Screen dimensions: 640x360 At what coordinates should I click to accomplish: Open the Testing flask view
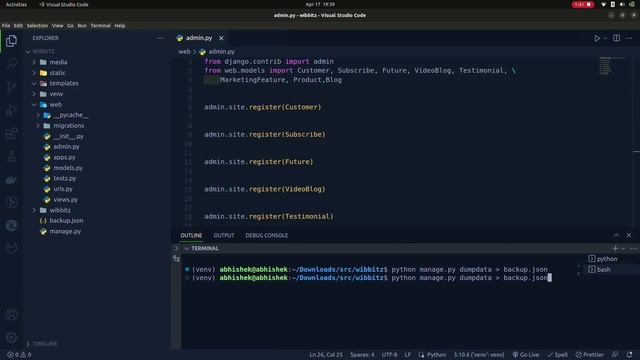tap(11, 156)
